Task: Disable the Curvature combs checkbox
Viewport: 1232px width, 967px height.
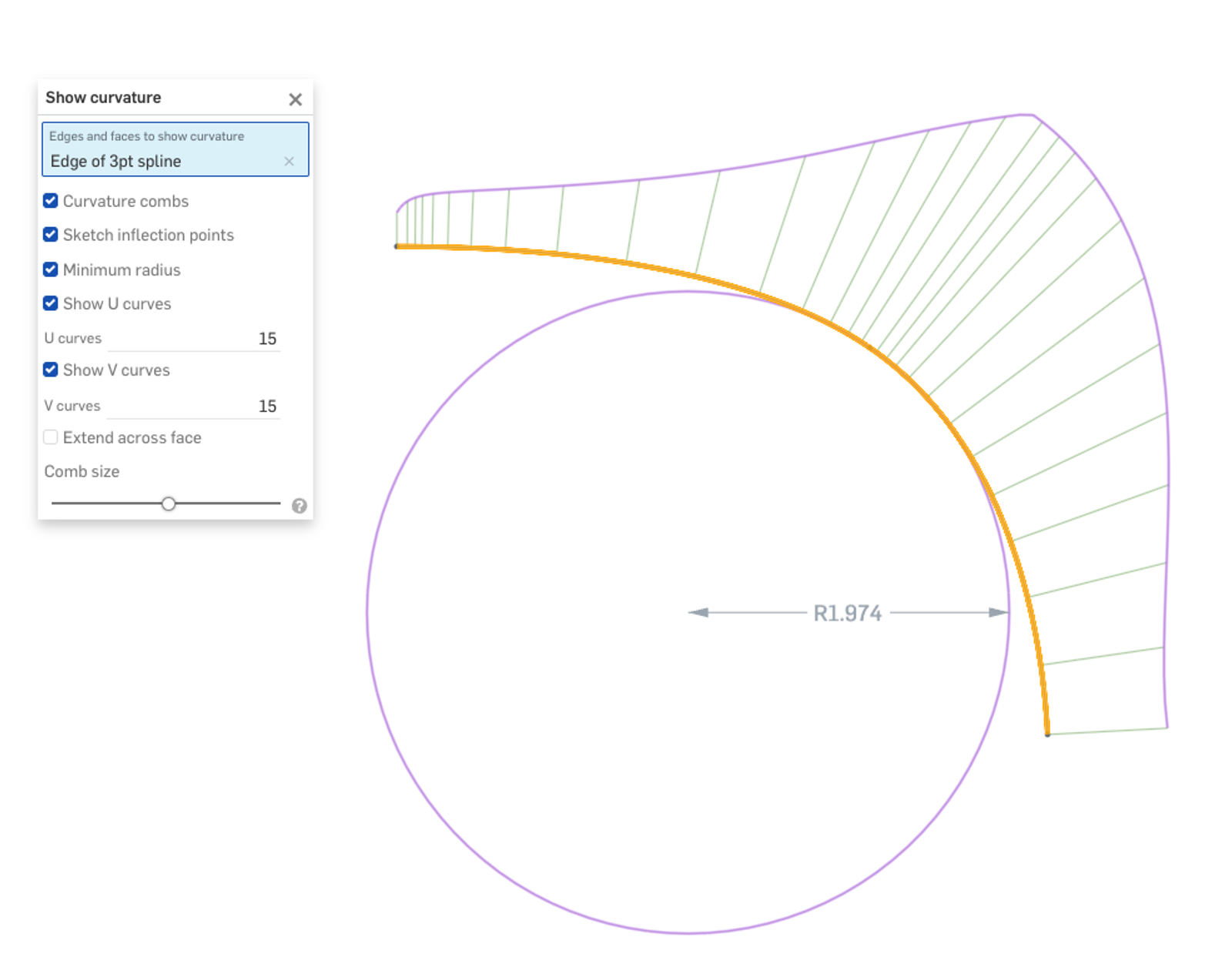Action: pos(50,200)
